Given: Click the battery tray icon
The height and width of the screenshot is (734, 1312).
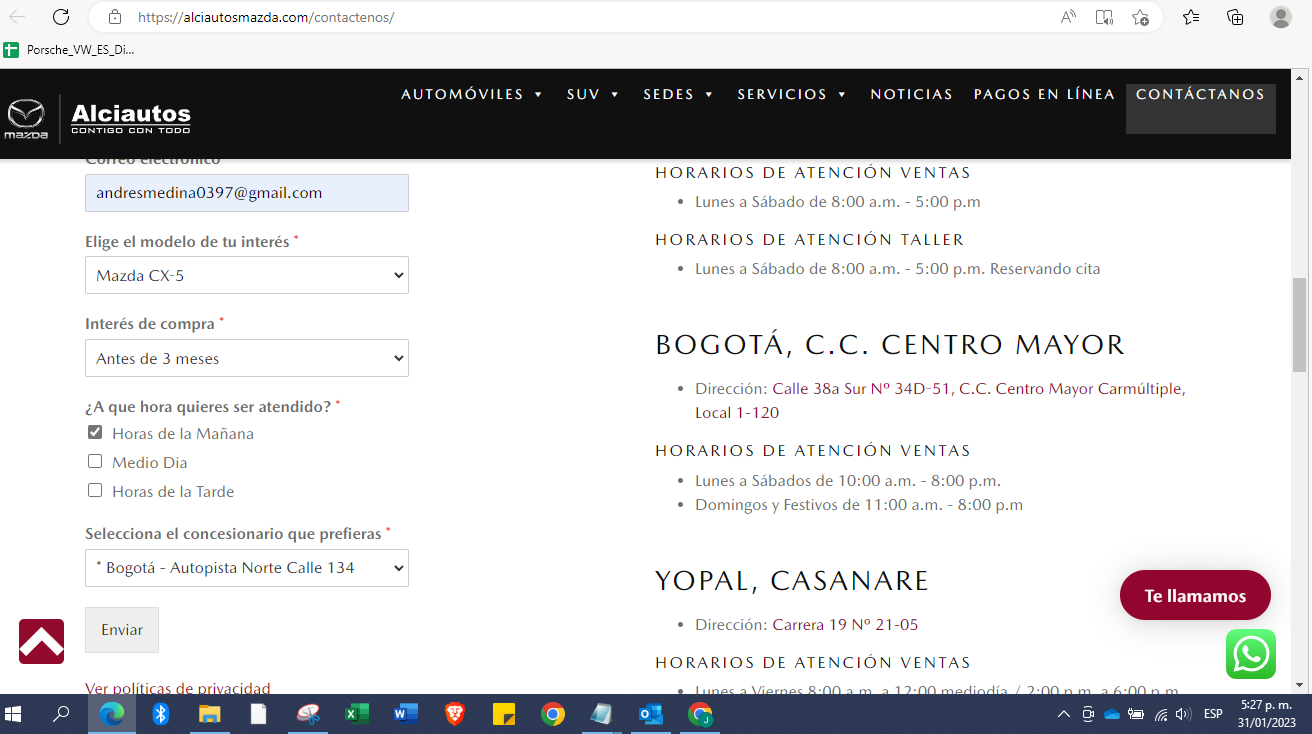Looking at the screenshot, I should (x=1136, y=714).
